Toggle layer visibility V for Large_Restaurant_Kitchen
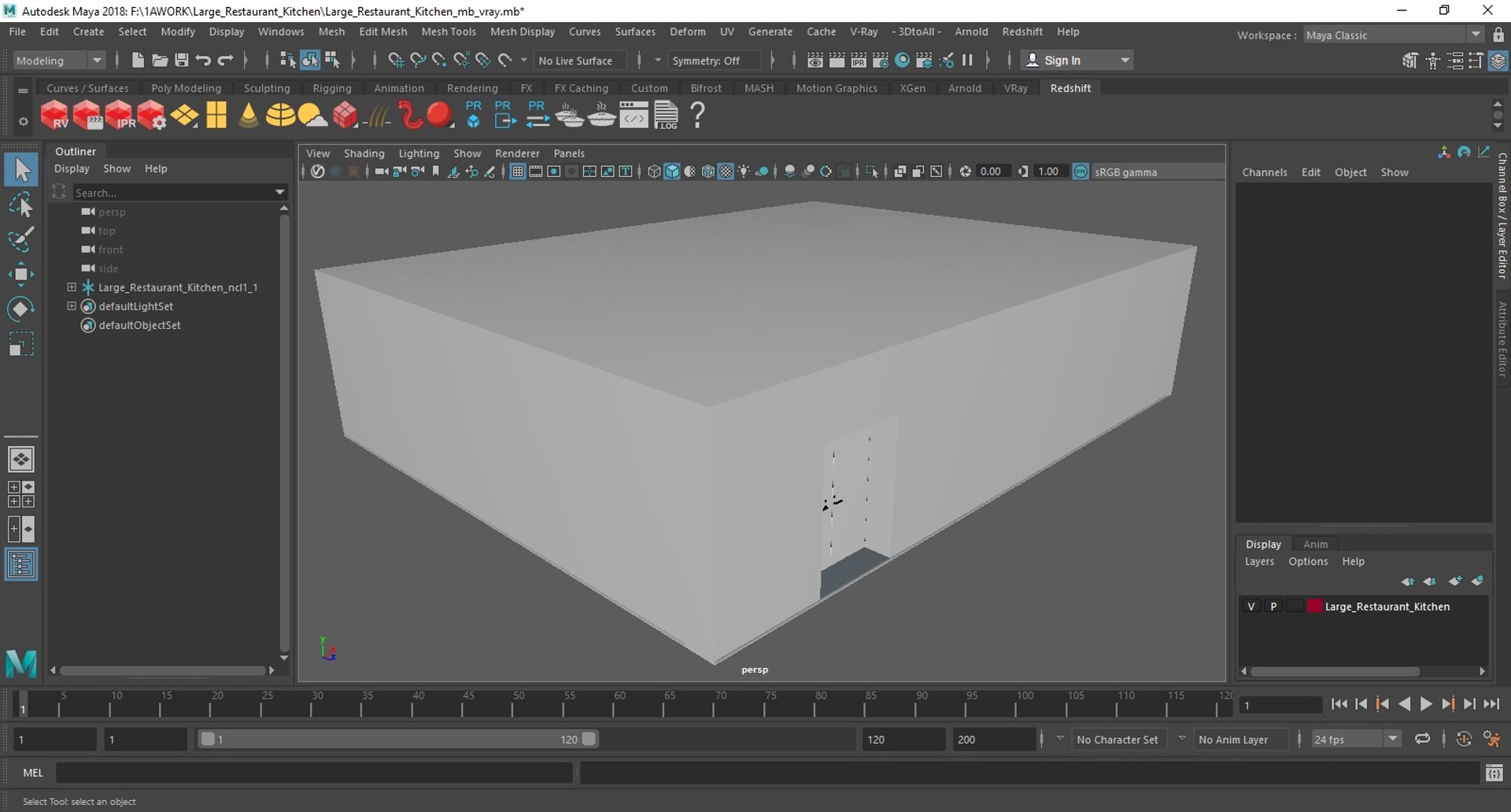This screenshot has height=812, width=1511. point(1251,607)
